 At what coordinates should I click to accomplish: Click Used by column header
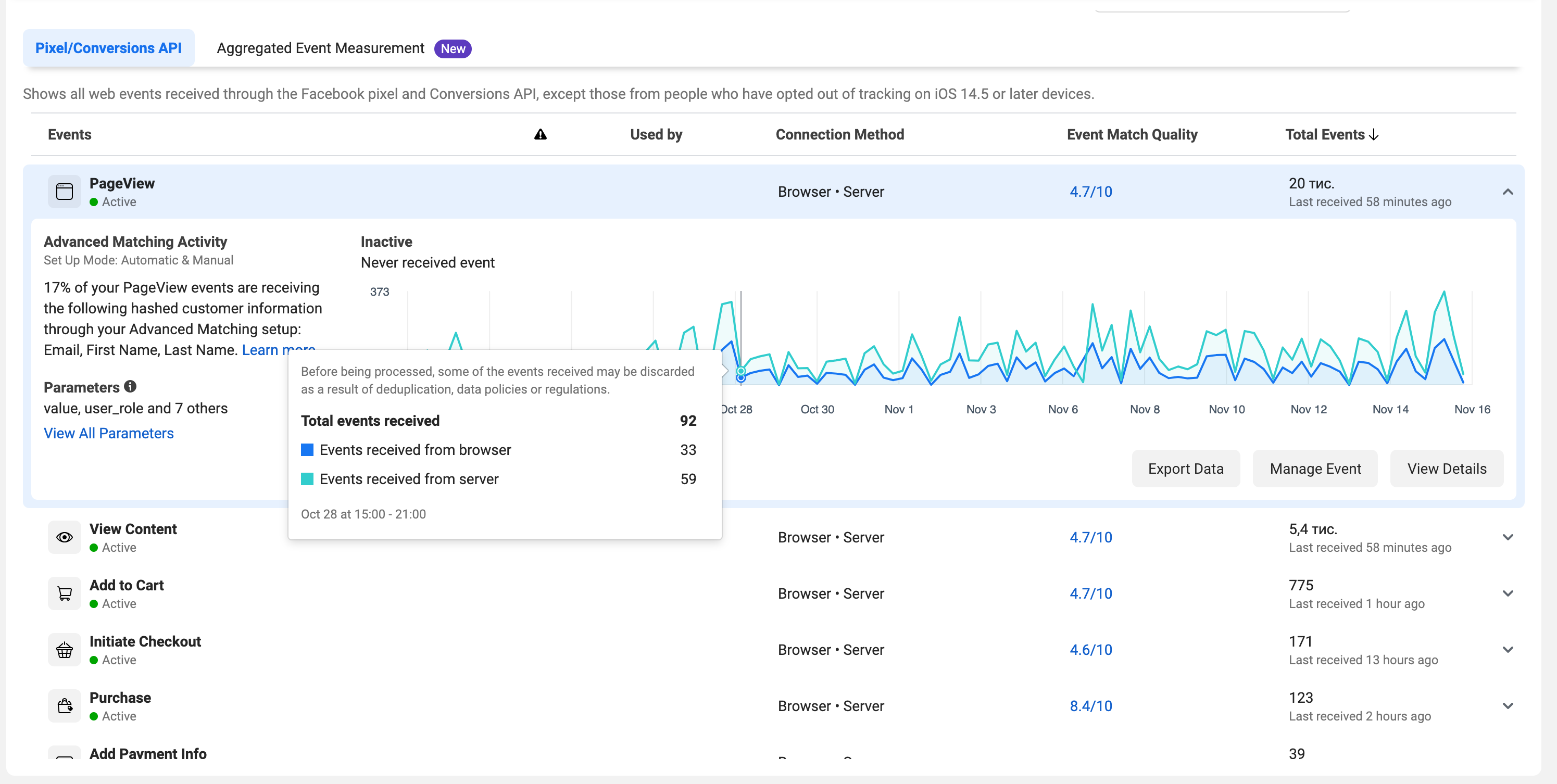point(656,134)
